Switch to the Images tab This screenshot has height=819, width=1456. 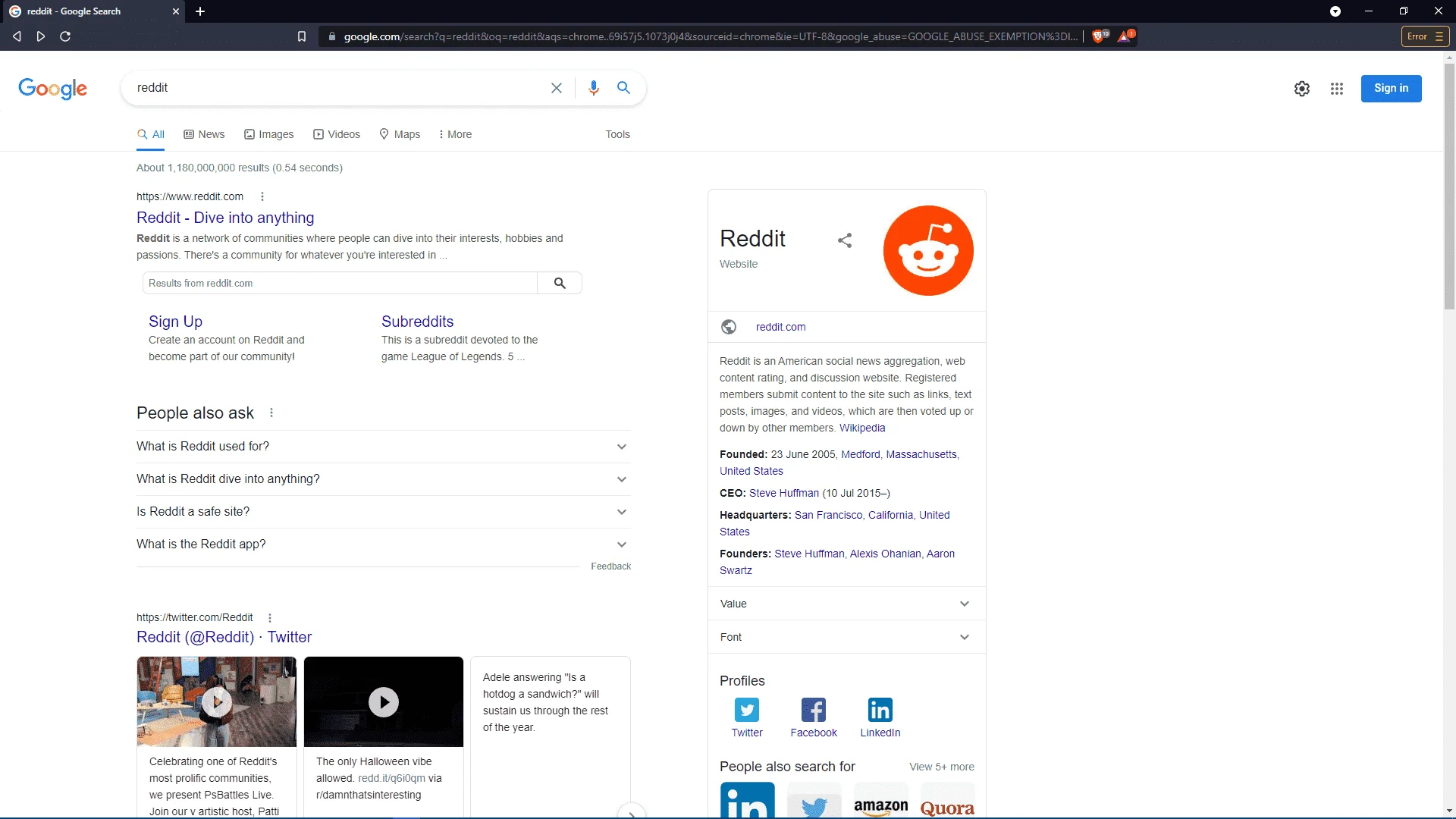(269, 134)
